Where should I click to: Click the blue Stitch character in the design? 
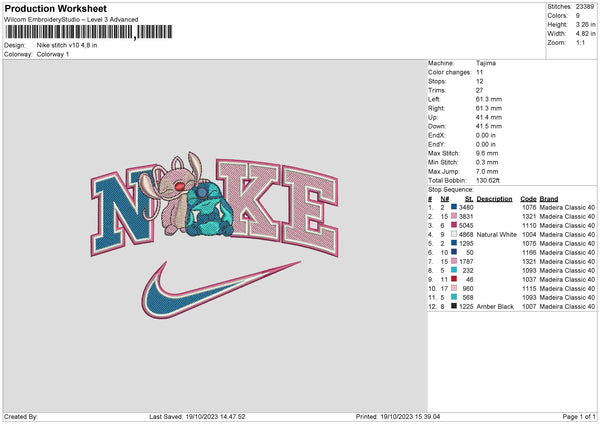click(209, 209)
